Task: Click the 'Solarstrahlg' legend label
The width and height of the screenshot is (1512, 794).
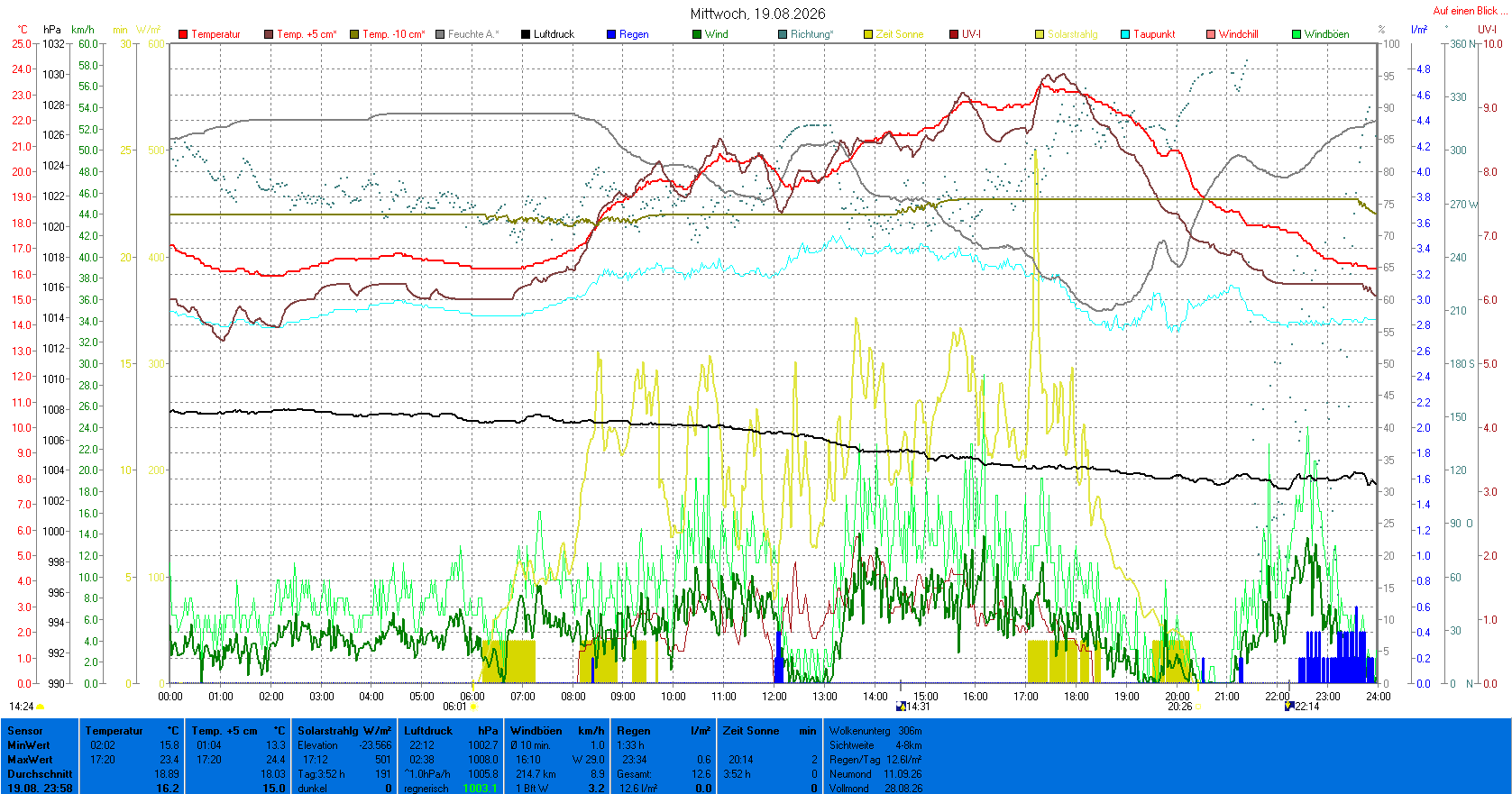Action: (1073, 34)
